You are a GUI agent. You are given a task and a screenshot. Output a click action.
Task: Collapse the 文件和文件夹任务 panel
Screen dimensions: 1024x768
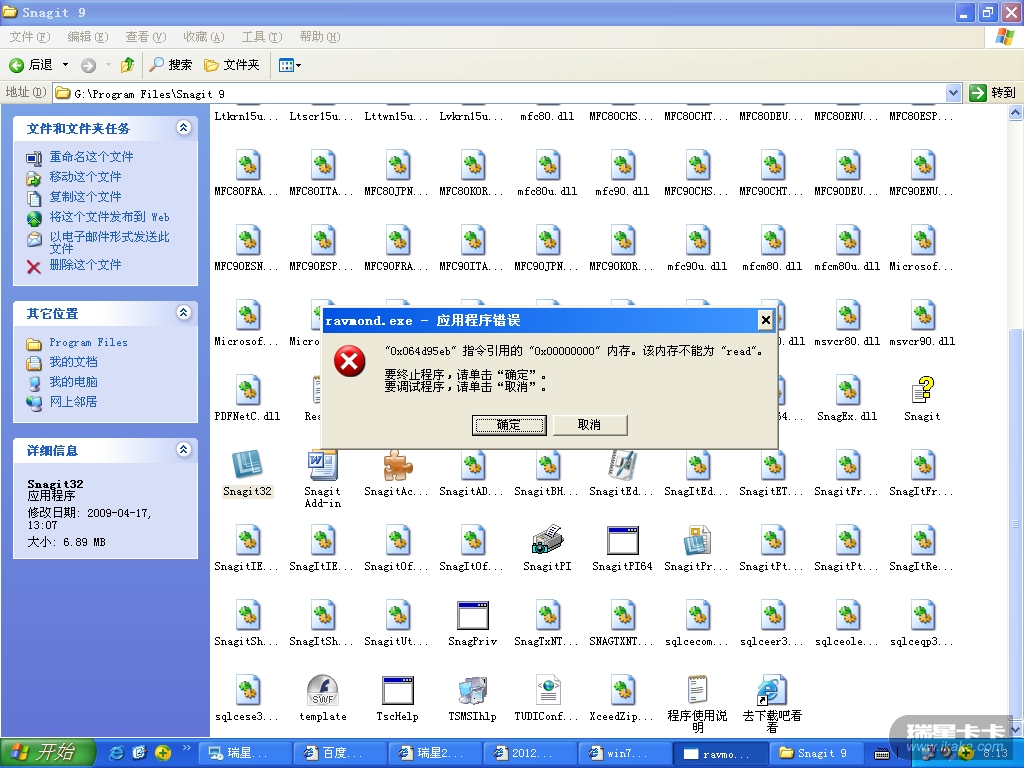(x=184, y=128)
